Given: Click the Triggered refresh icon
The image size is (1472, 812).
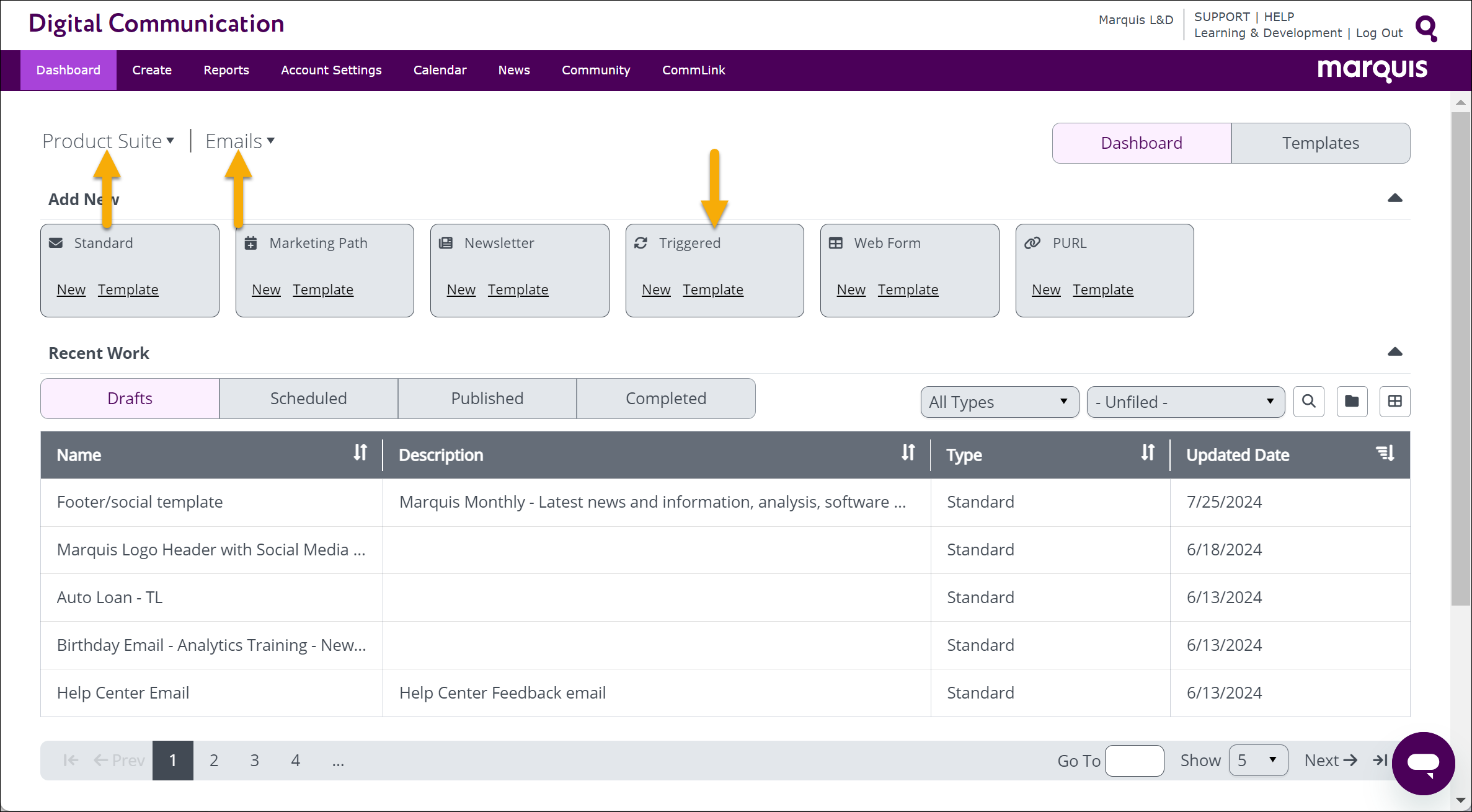Looking at the screenshot, I should 641,243.
